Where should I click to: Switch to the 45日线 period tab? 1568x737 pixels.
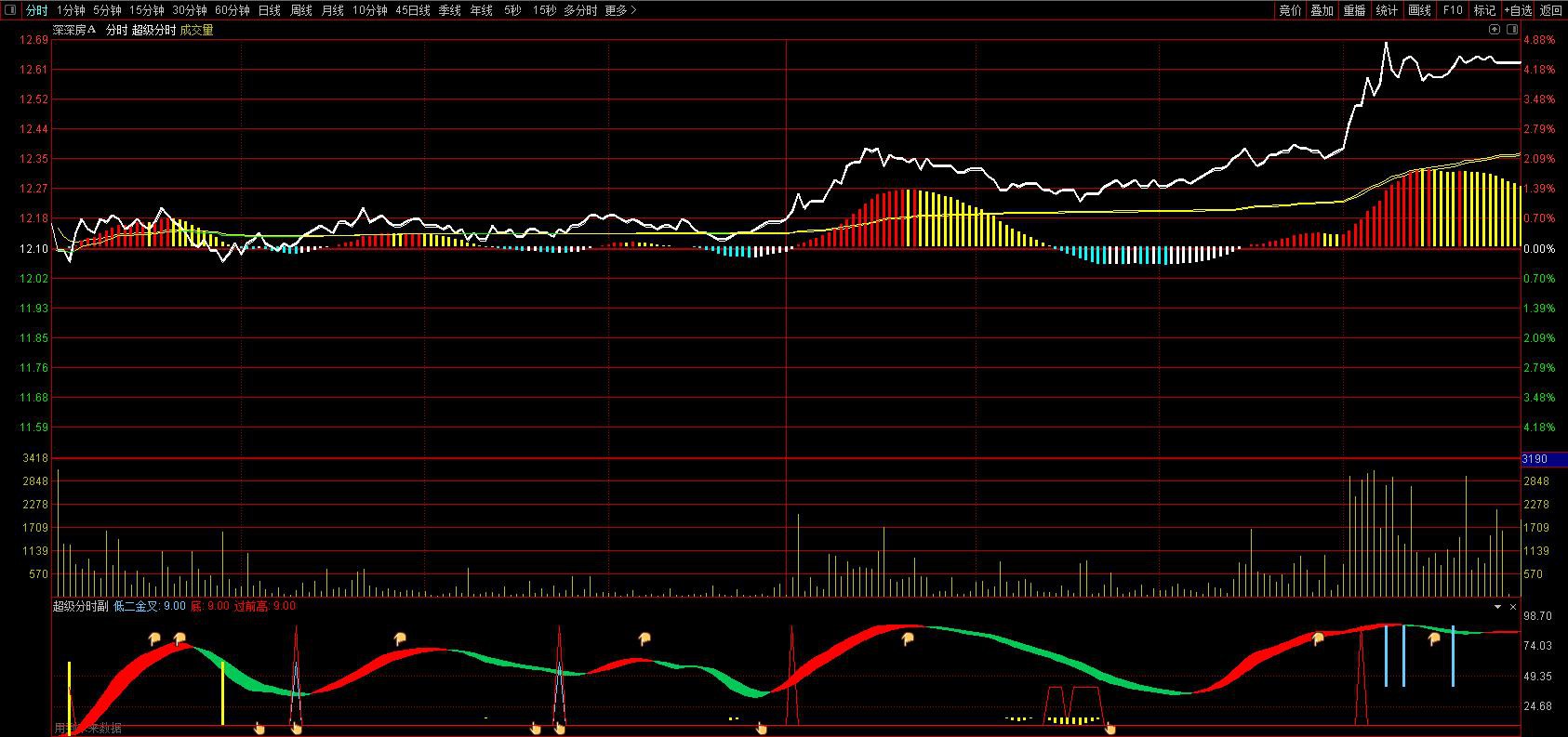pos(413,10)
